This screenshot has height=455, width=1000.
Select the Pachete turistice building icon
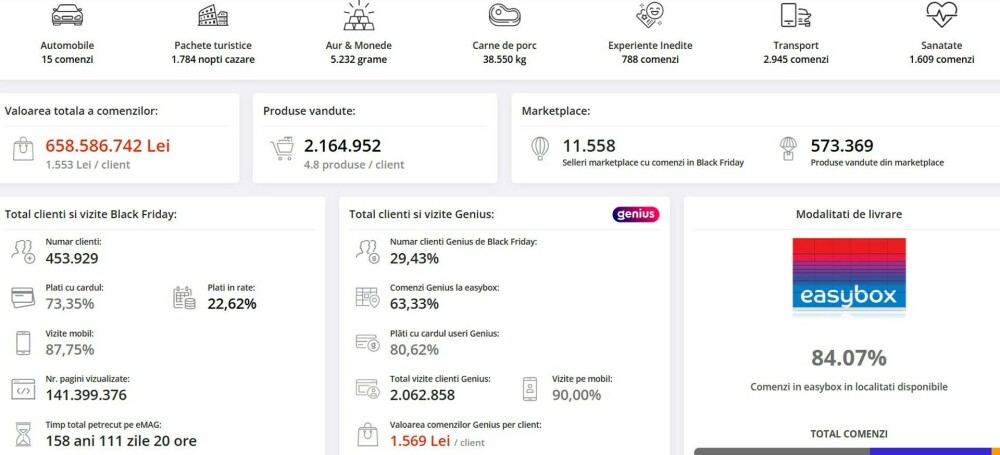tap(212, 16)
